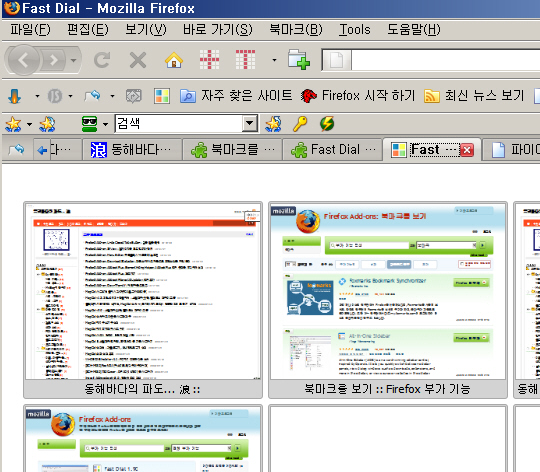Image resolution: width=540 pixels, height=472 pixels.
Task: Open the 바로 가기(S) menu
Action: [218, 30]
